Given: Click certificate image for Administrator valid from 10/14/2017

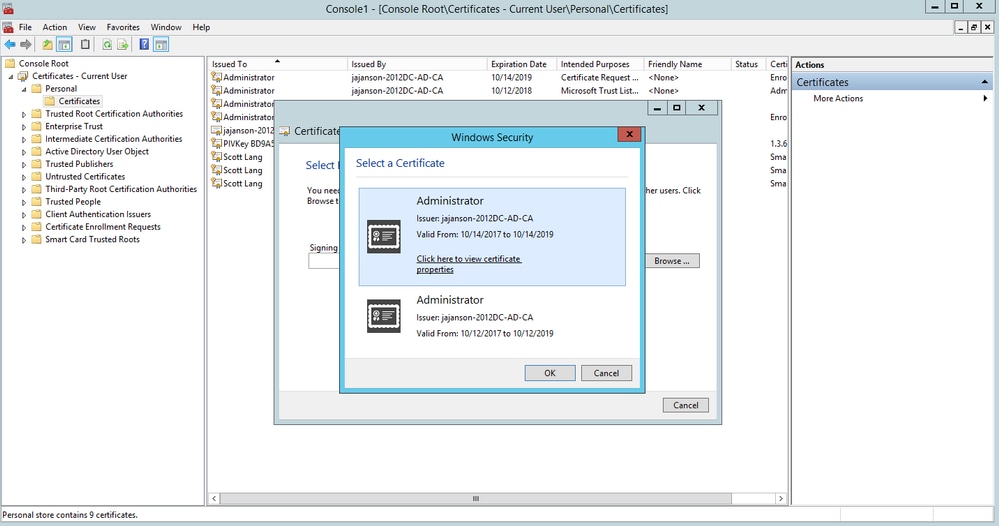Looking at the screenshot, I should click(384, 237).
